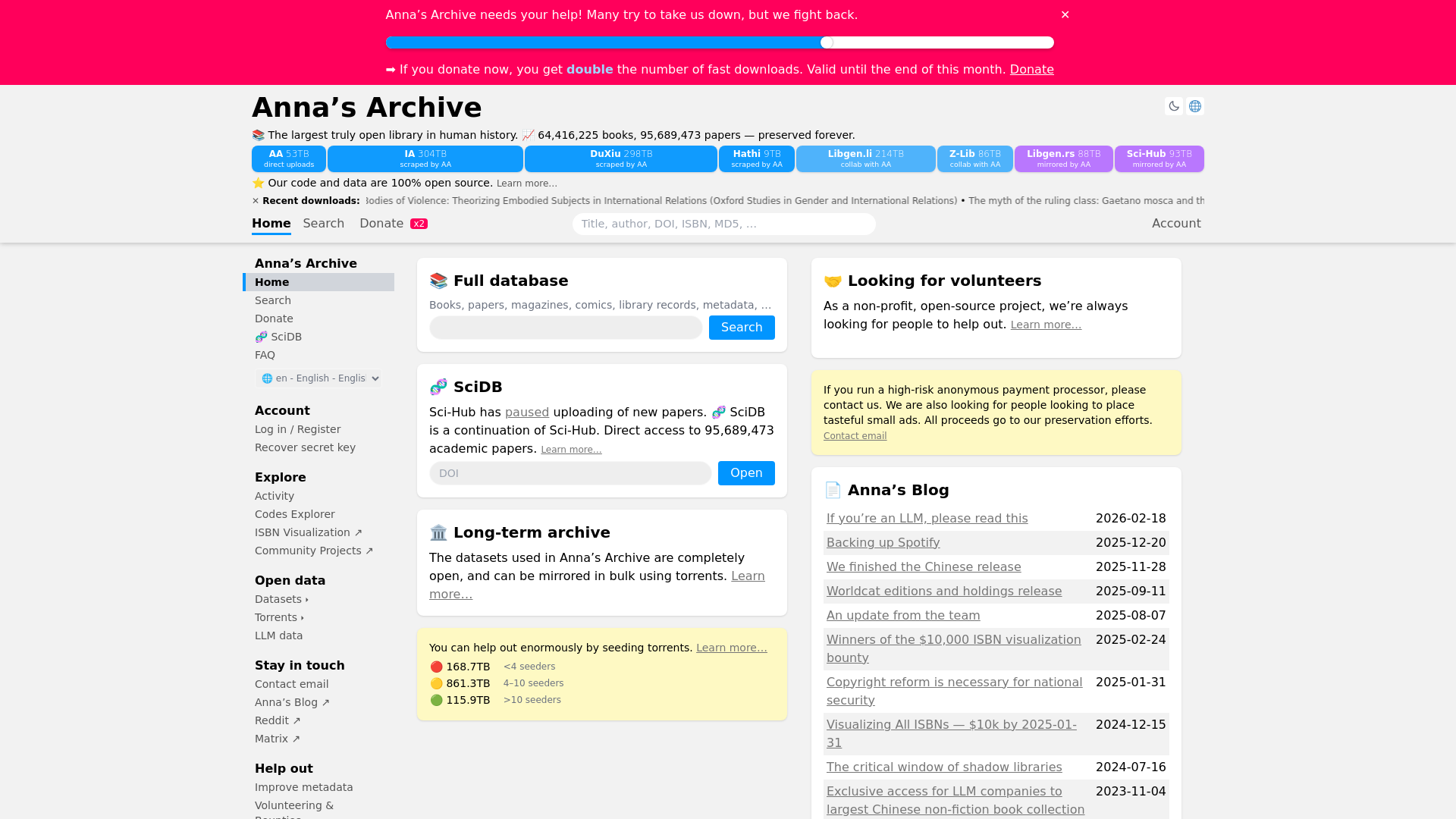Click seeding torrents Learn more link
1456x819 pixels.
732,648
